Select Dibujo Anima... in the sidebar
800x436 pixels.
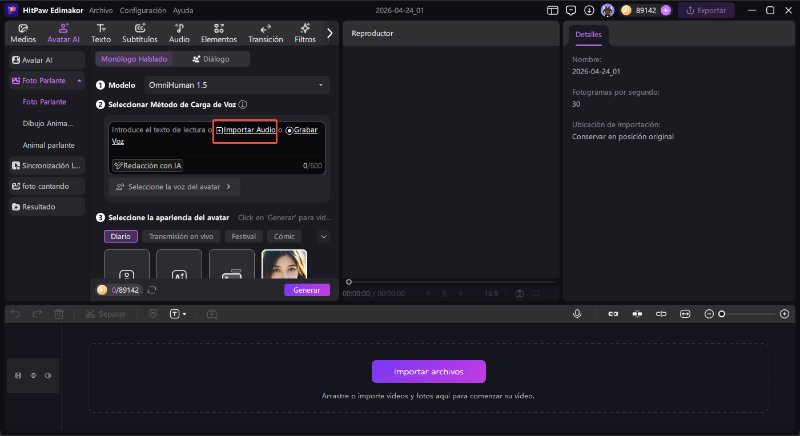coord(48,123)
